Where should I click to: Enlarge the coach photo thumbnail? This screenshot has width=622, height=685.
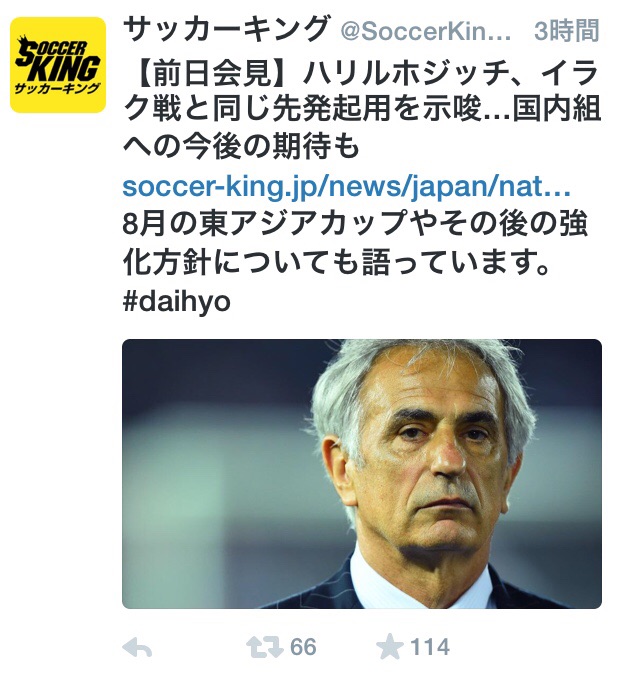pyautogui.click(x=362, y=474)
